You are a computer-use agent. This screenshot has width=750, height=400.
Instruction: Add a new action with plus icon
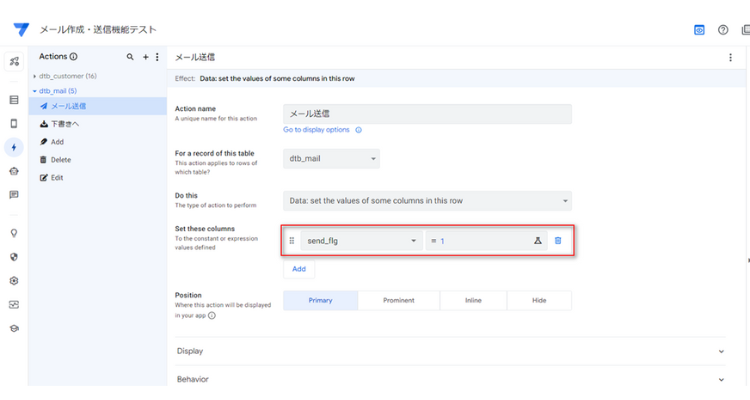pos(145,56)
